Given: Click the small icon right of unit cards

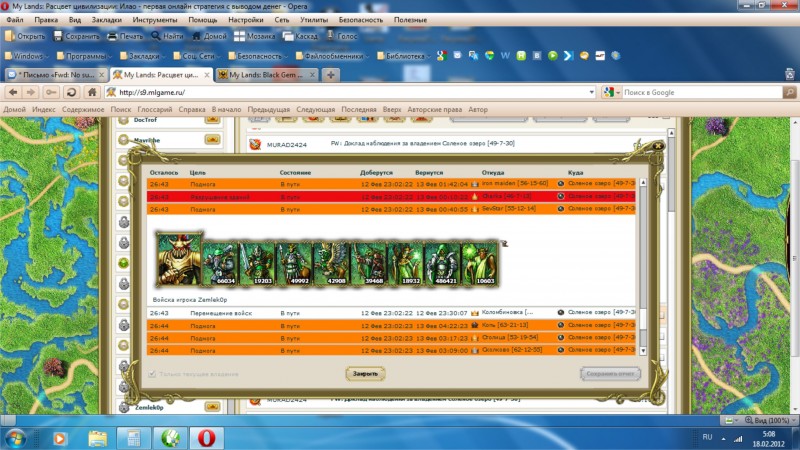Looking at the screenshot, I should click(x=504, y=243).
